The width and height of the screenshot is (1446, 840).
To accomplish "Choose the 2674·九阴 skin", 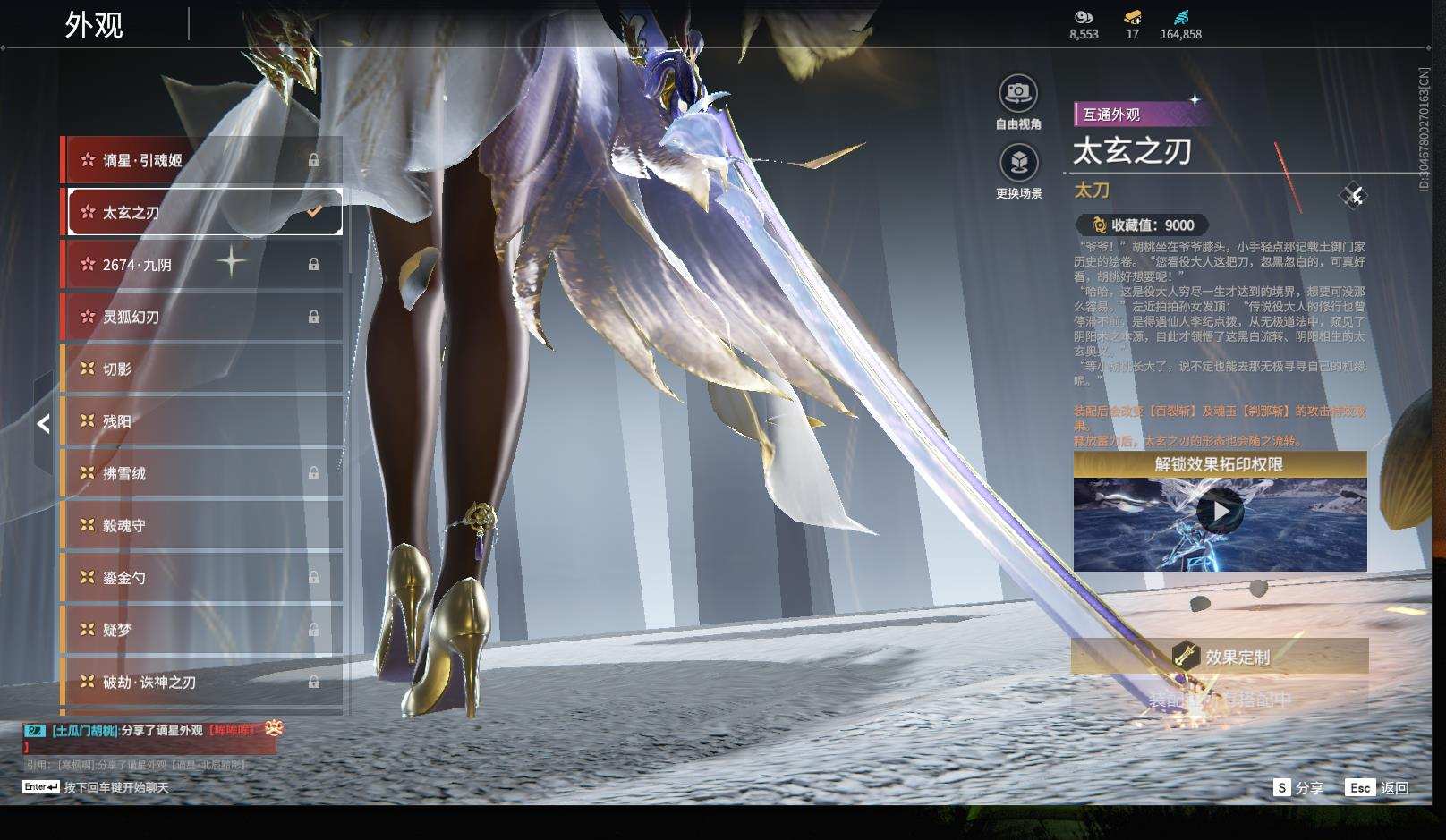I will (x=201, y=264).
